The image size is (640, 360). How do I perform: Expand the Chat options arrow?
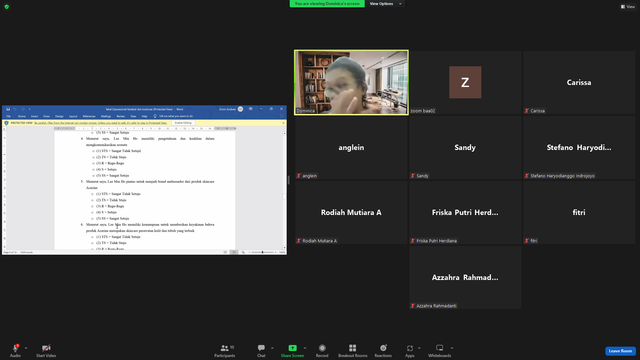272,348
